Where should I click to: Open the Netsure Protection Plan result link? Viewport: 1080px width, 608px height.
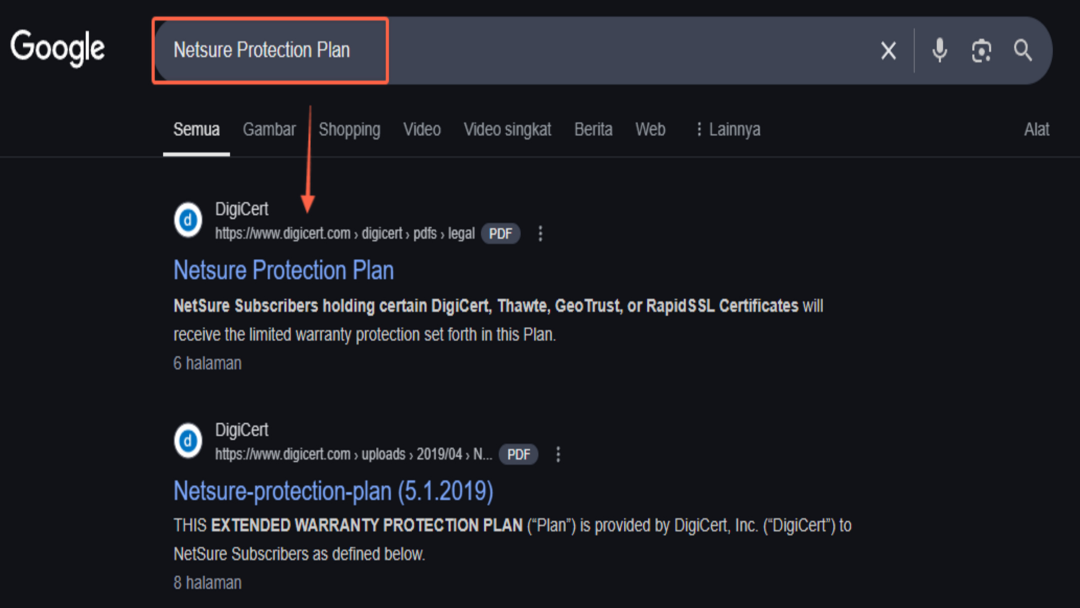(x=283, y=270)
